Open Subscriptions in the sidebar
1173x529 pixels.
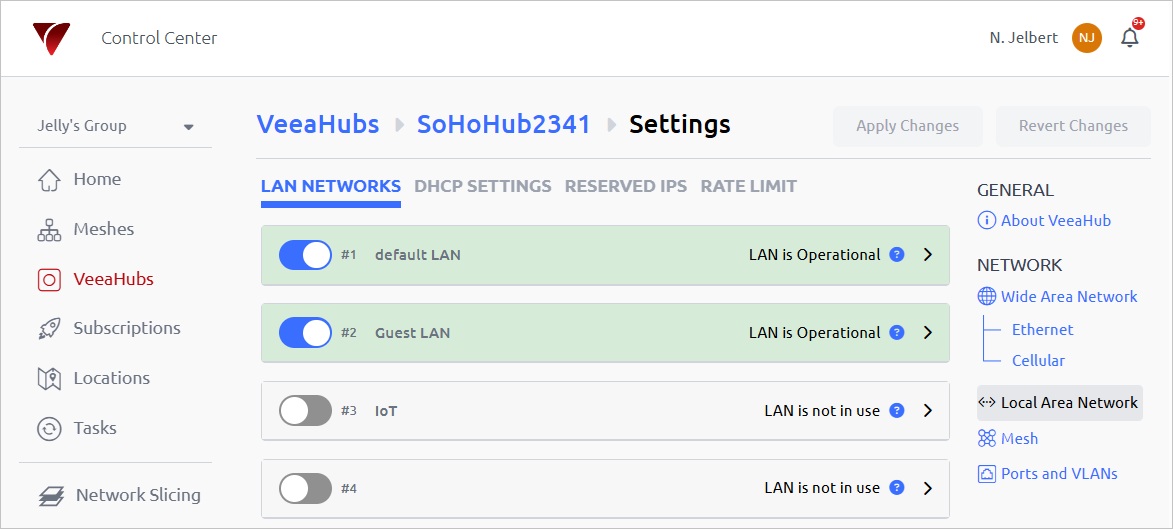point(127,328)
